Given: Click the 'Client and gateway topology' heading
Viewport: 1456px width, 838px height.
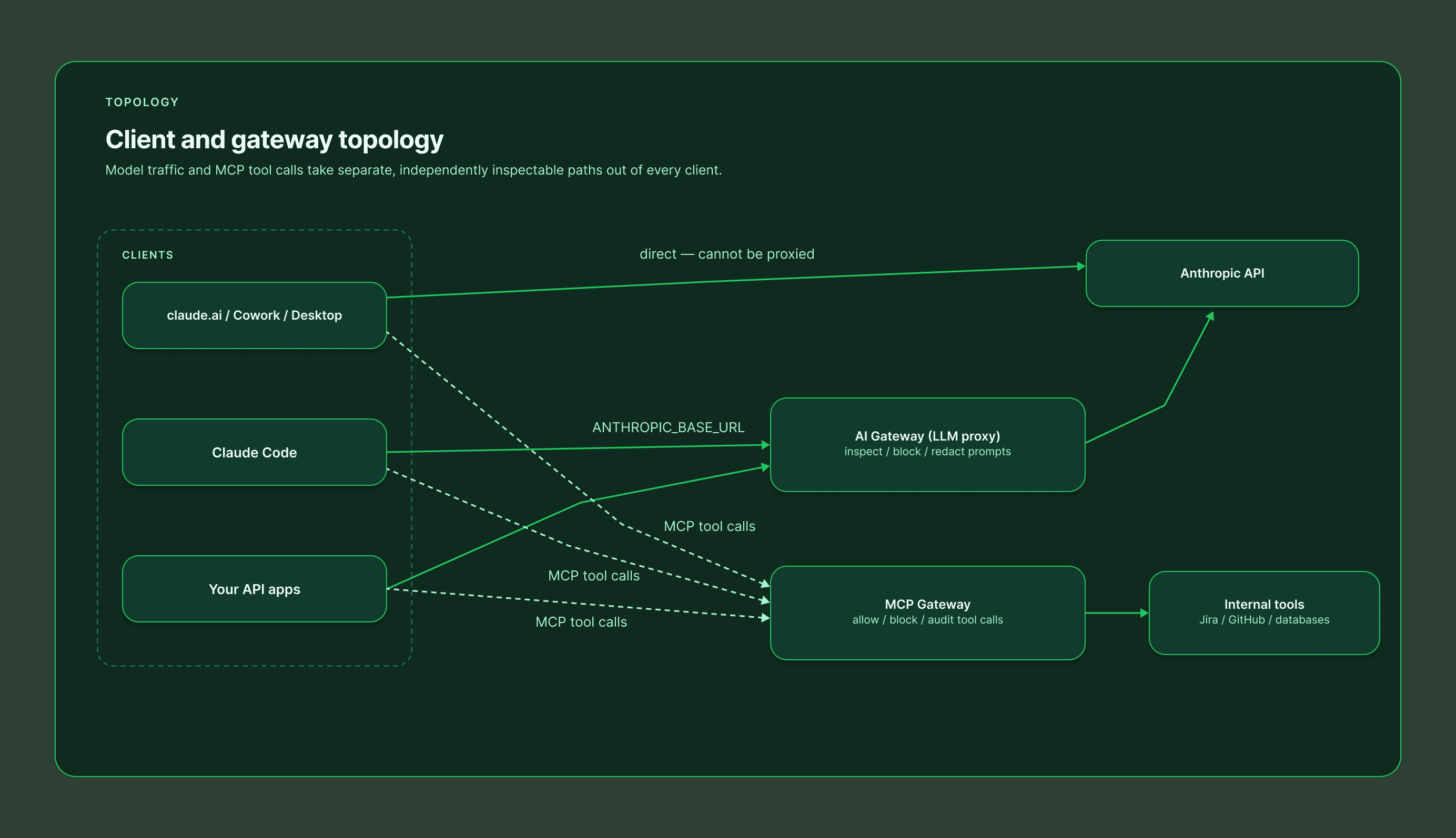Looking at the screenshot, I should point(274,140).
